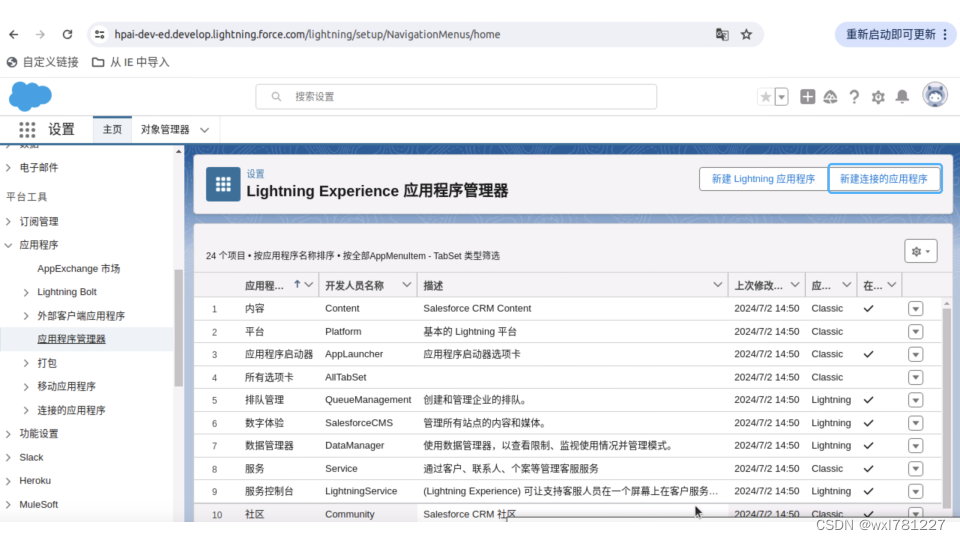Open the help question mark
960x540 pixels.
tap(854, 97)
